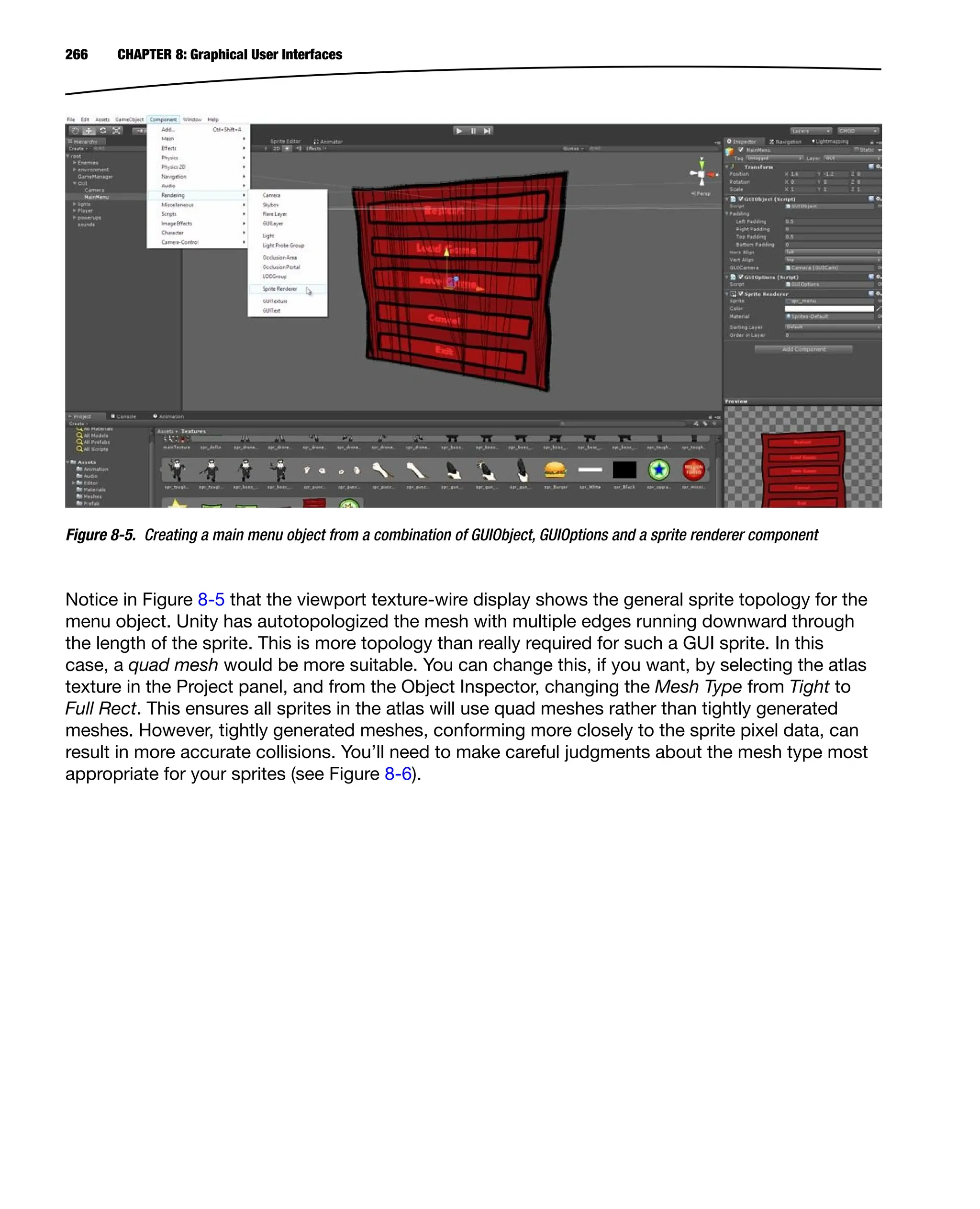980x1209 pixels.
Task: Switch to the Navigation tab
Action: coord(785,142)
